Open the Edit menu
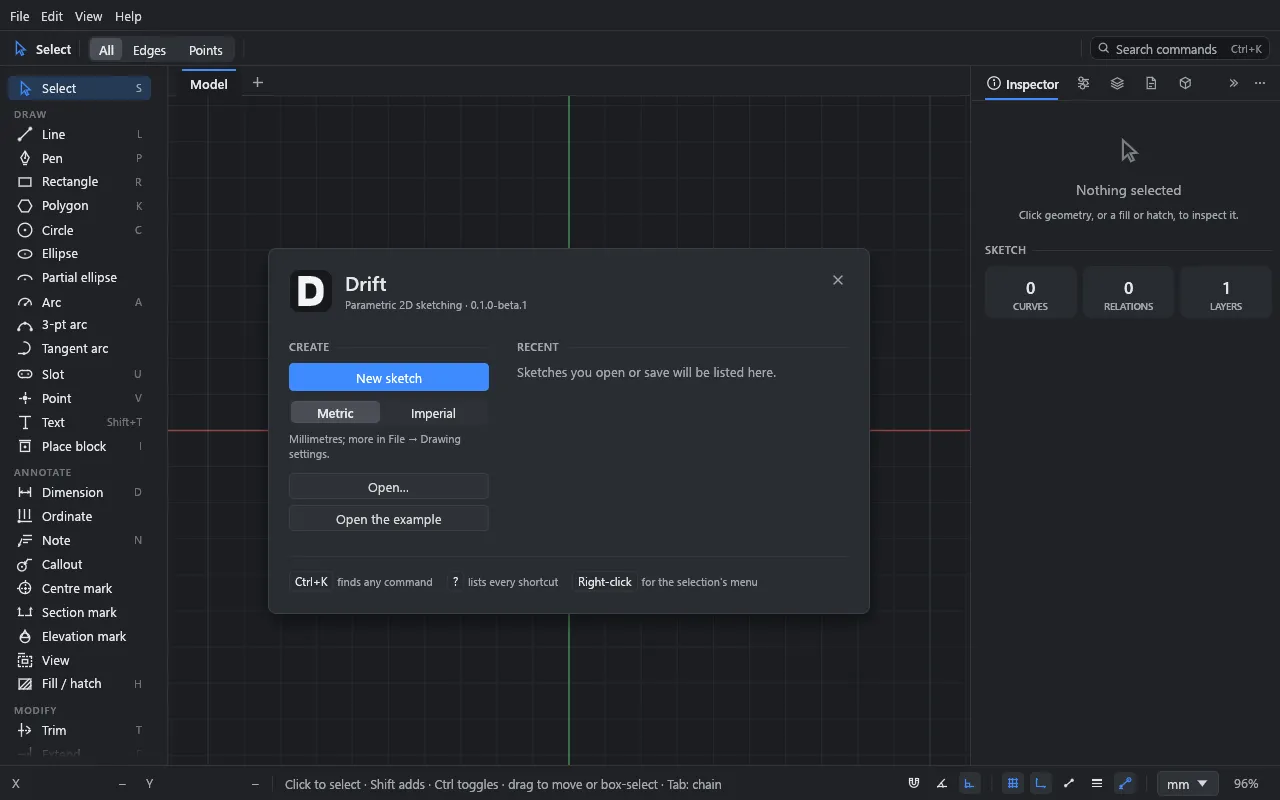This screenshot has width=1280, height=800. coord(52,16)
